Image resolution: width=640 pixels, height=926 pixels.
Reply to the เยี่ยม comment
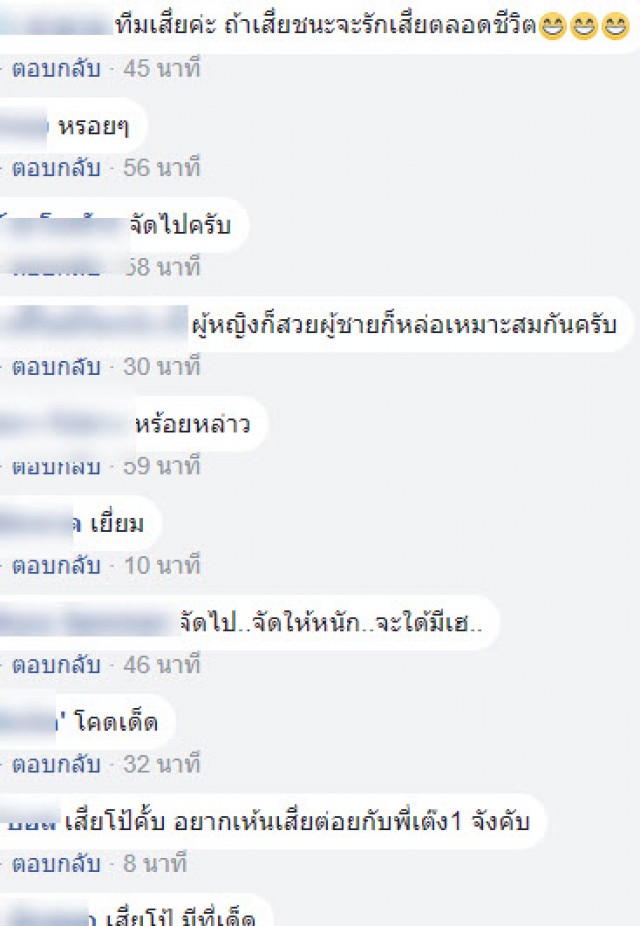click(x=56, y=566)
